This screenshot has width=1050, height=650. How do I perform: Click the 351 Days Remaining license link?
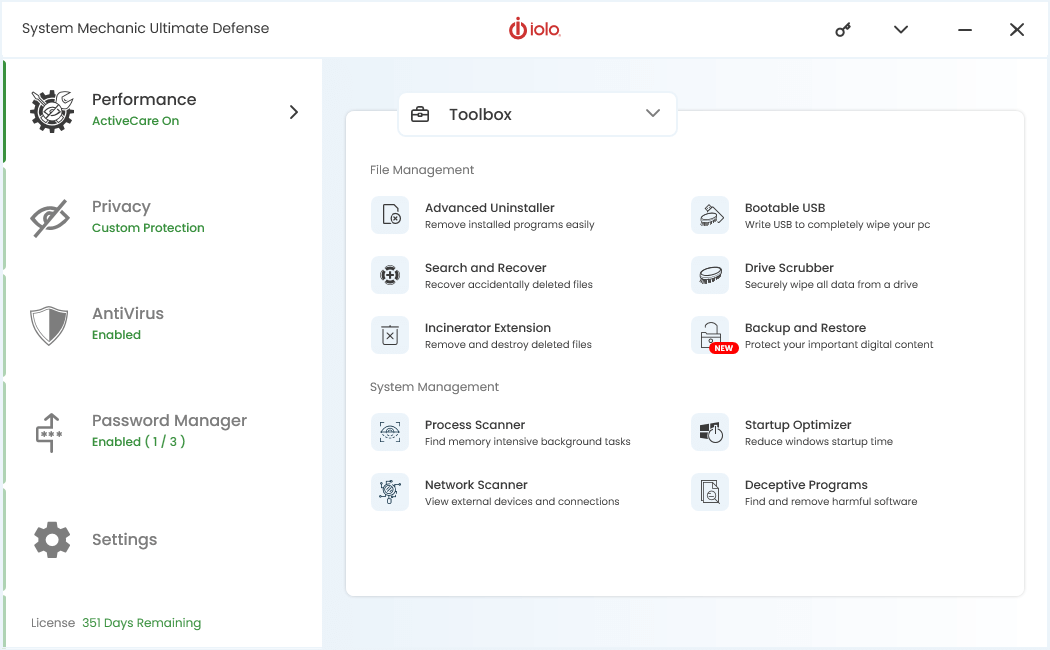141,623
